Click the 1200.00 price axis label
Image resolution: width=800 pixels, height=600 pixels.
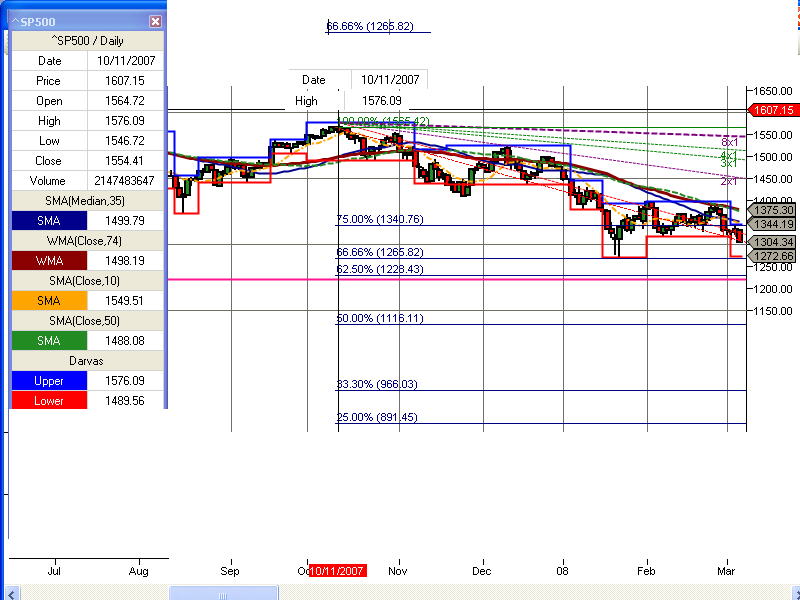(x=773, y=289)
